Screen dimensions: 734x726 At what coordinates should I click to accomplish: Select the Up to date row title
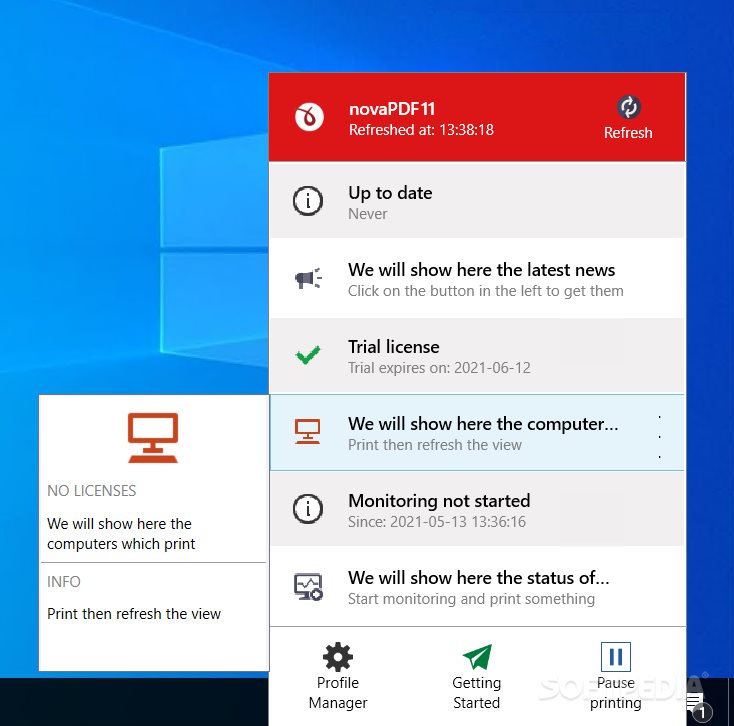coord(390,193)
